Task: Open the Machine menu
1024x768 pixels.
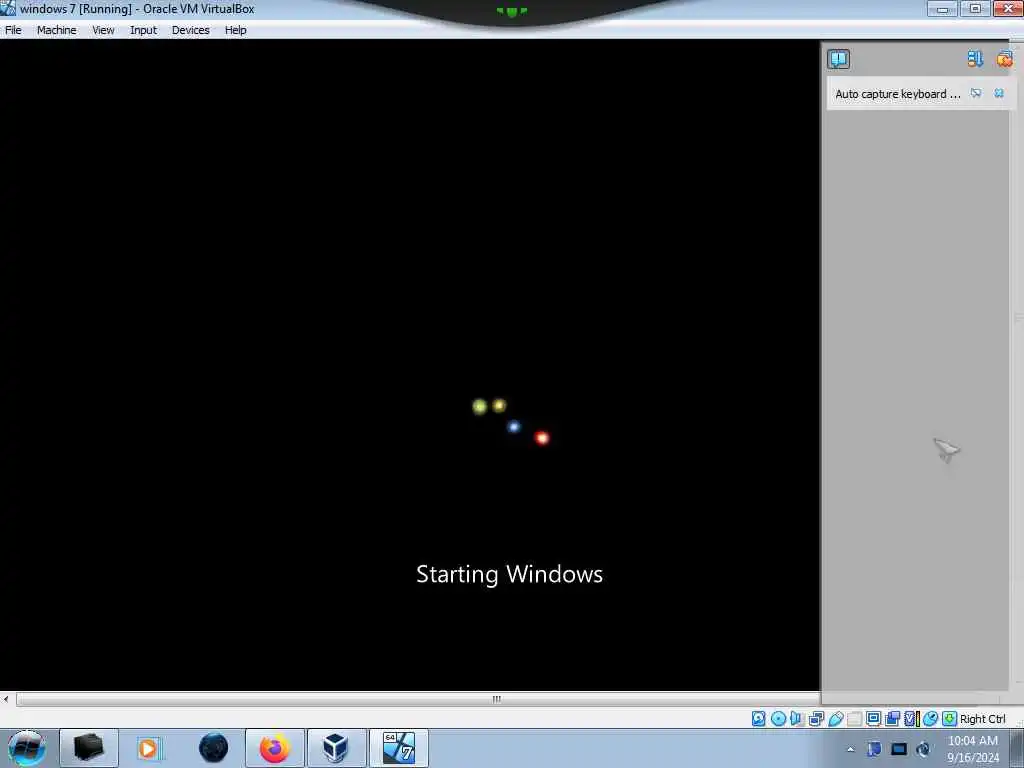Action: [56, 30]
